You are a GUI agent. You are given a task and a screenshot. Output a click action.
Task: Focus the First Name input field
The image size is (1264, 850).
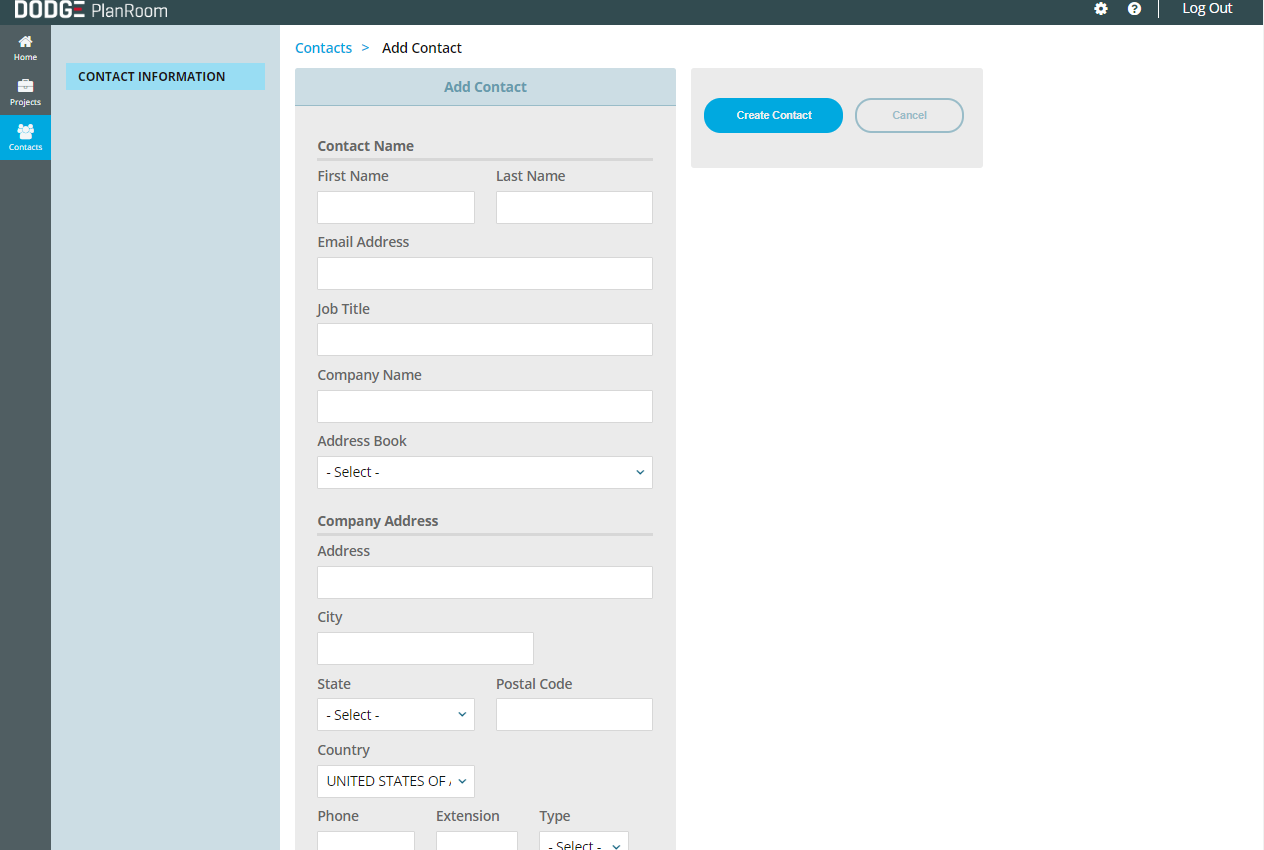tap(395, 208)
